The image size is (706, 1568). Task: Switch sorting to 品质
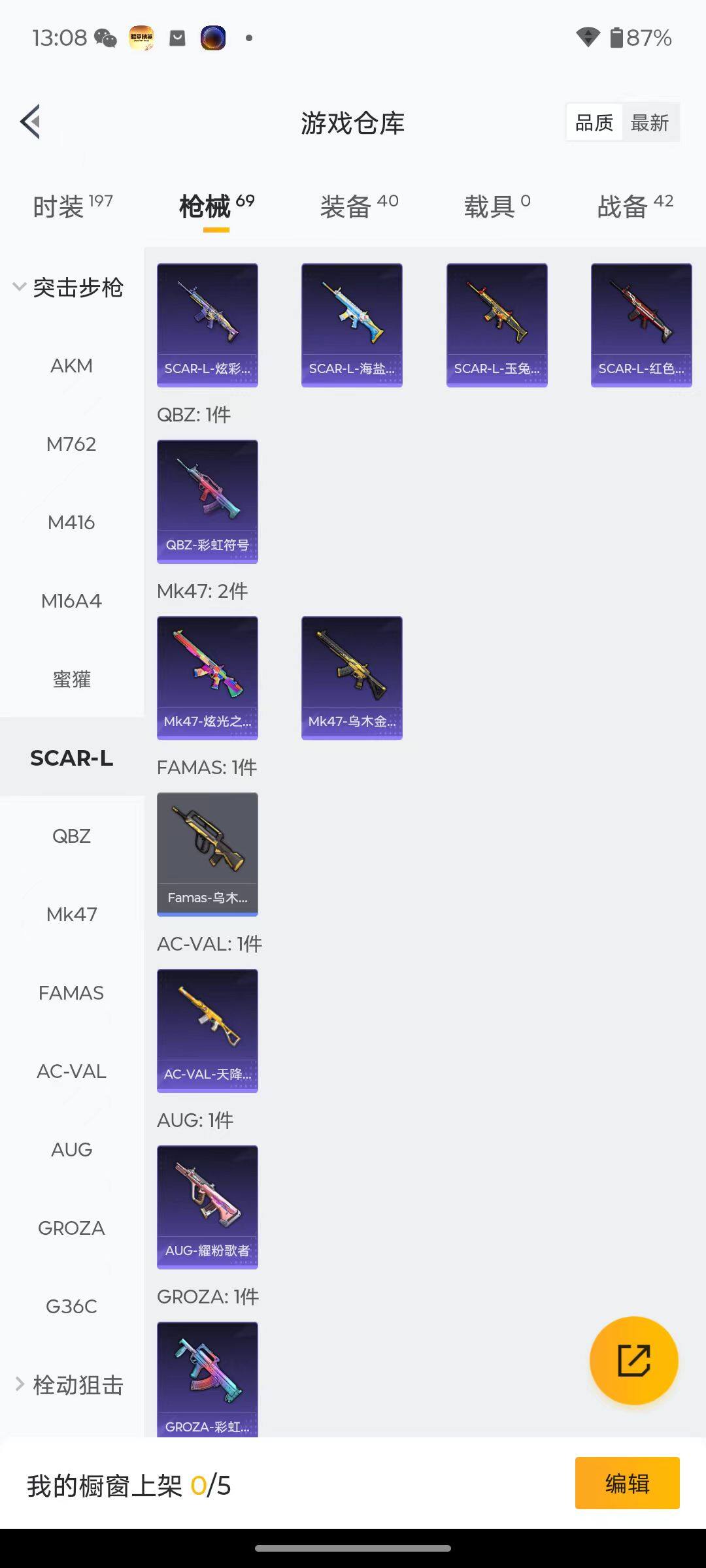pos(594,122)
